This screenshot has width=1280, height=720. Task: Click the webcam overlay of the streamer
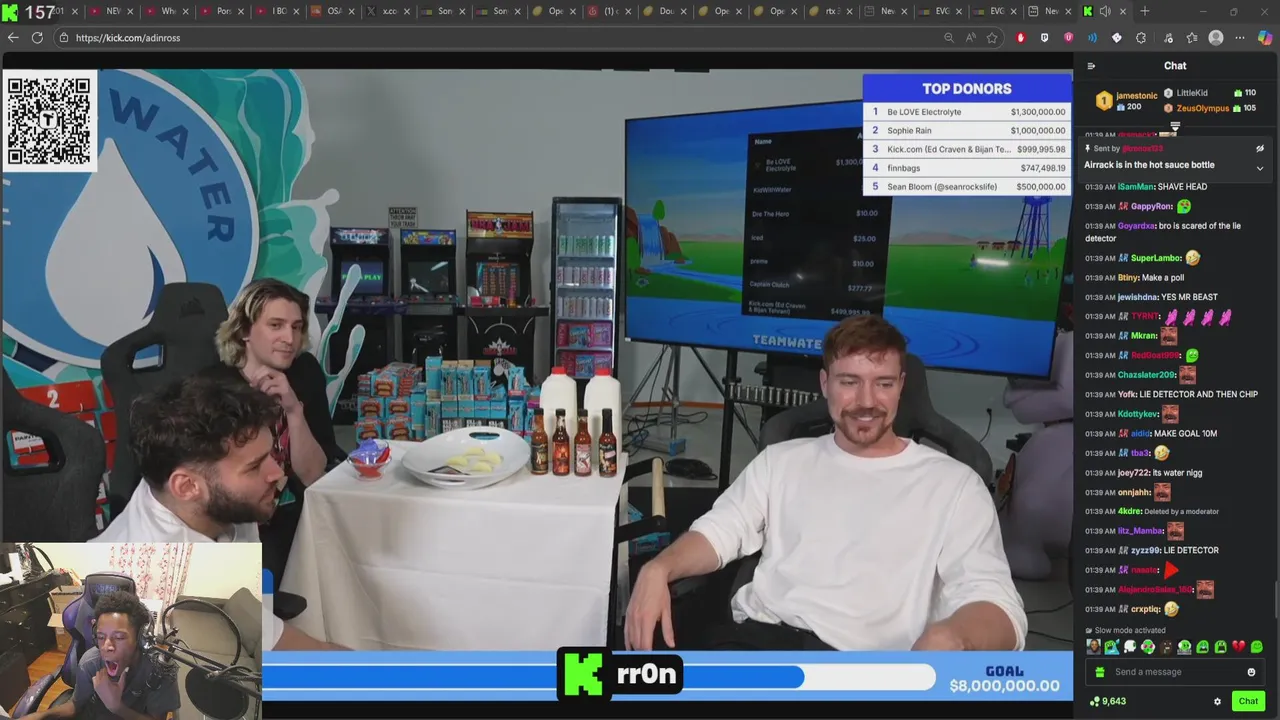point(130,631)
